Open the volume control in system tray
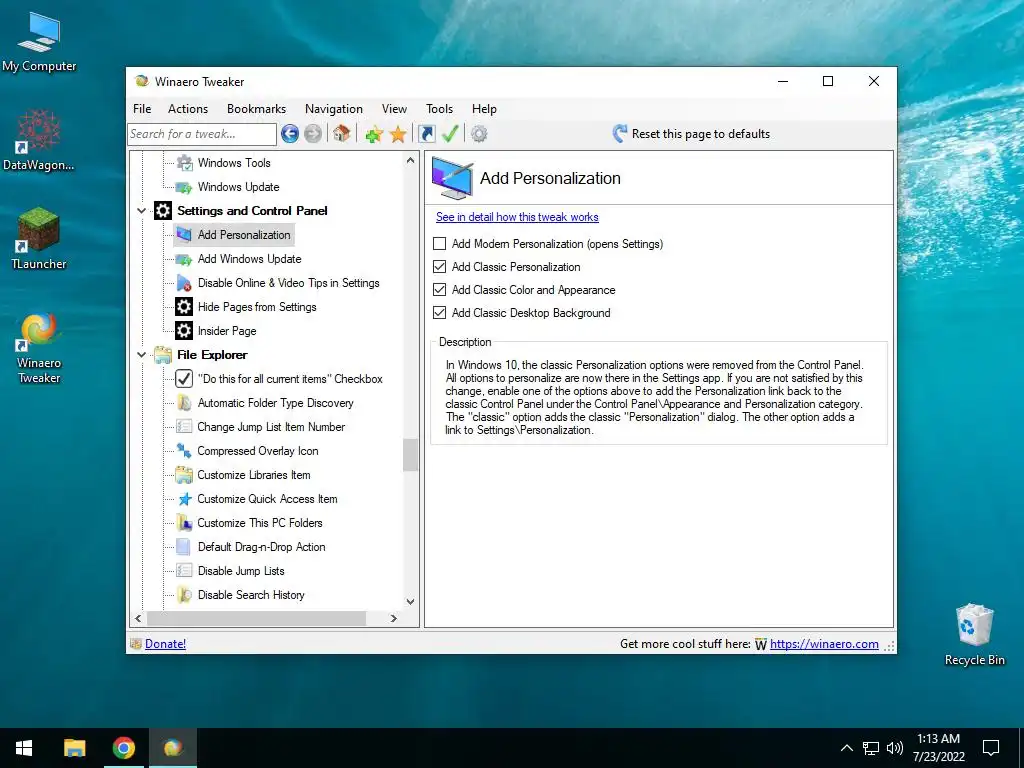 [x=895, y=748]
